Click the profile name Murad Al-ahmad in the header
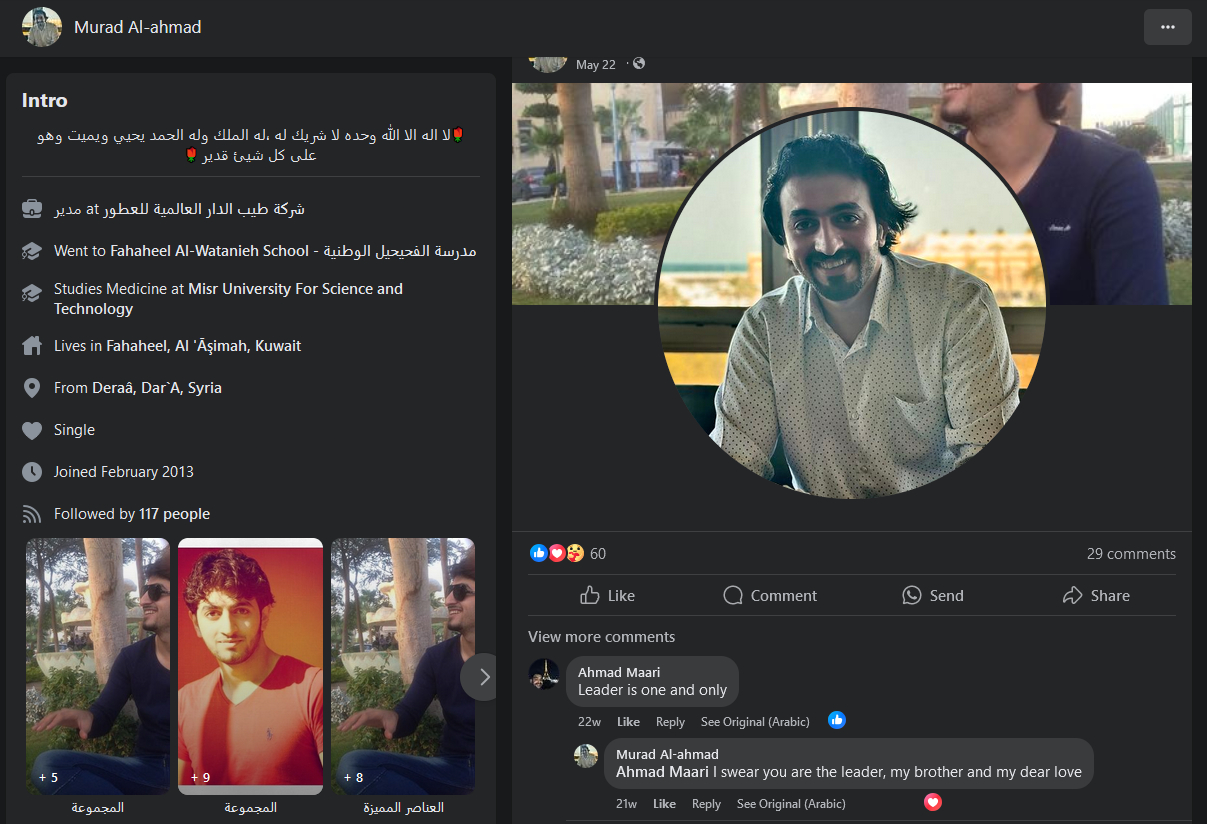This screenshot has height=824, width=1207. coord(138,27)
